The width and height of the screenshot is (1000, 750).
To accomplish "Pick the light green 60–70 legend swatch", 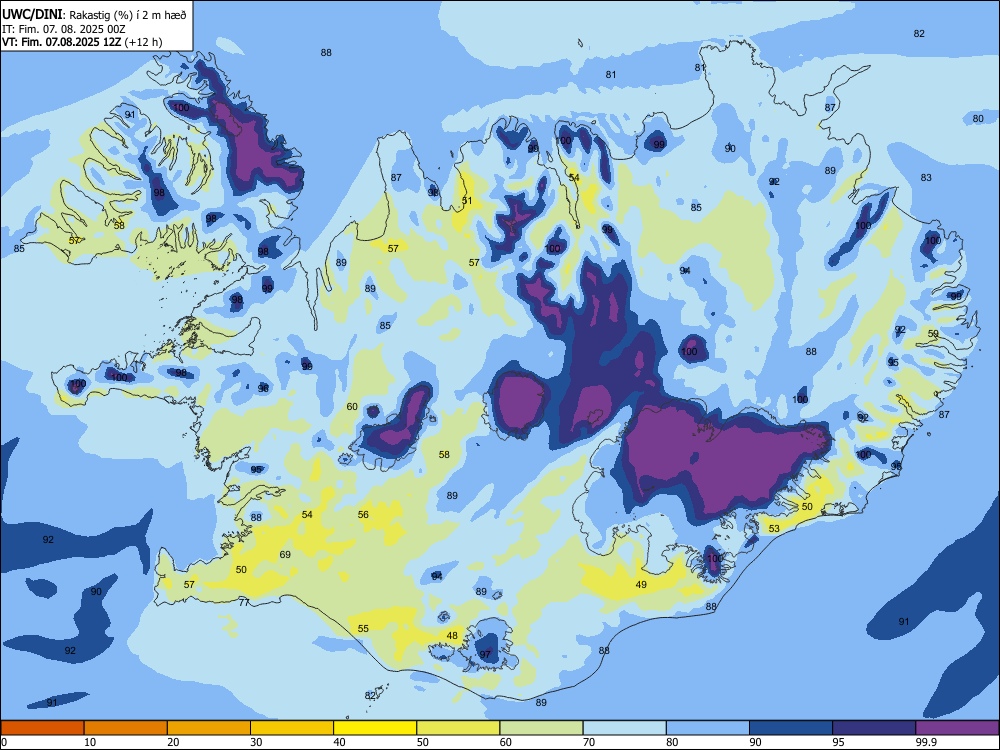I will pos(541,728).
